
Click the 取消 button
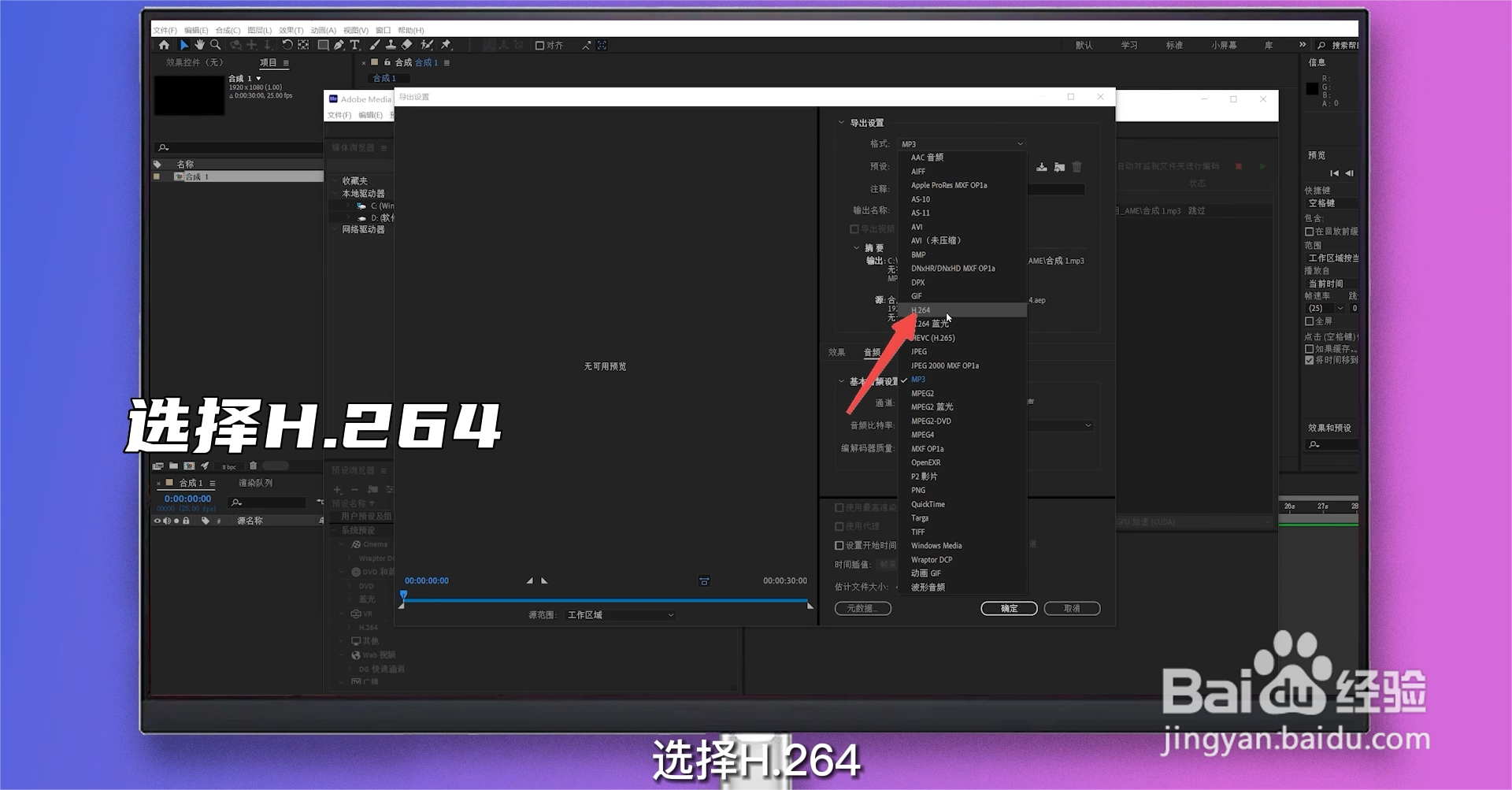[1072, 609]
